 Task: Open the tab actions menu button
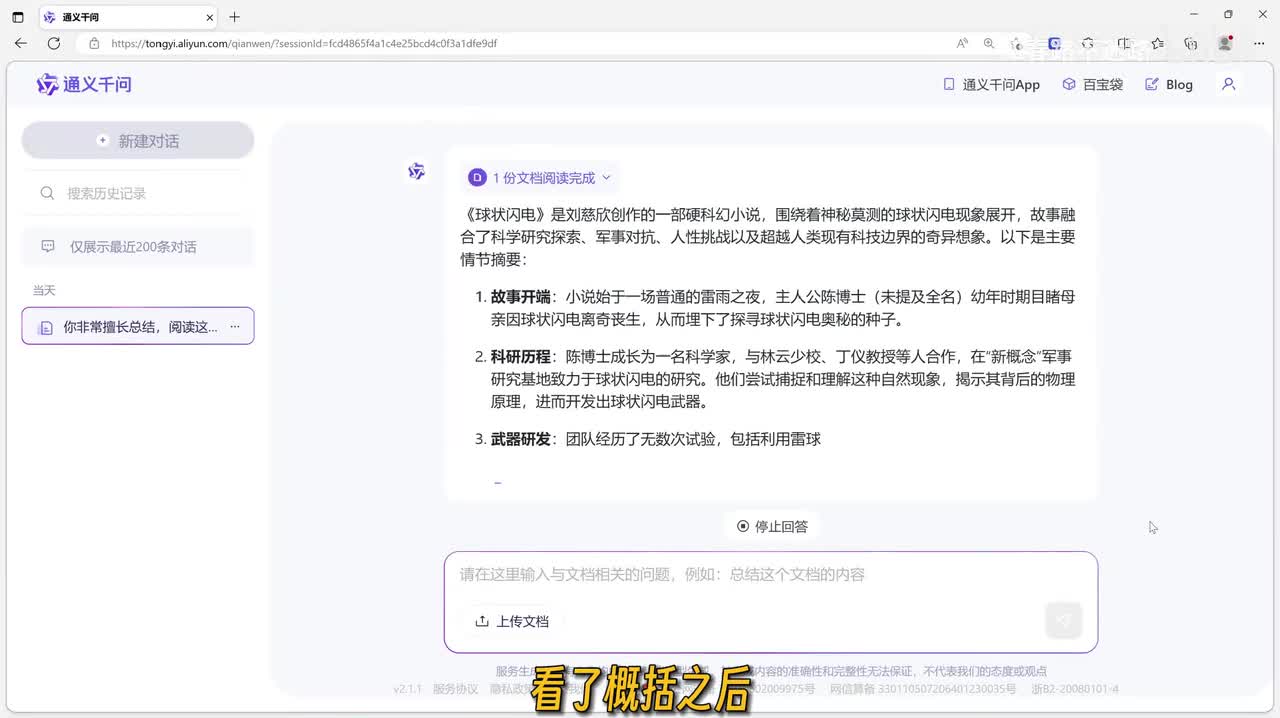[17, 17]
